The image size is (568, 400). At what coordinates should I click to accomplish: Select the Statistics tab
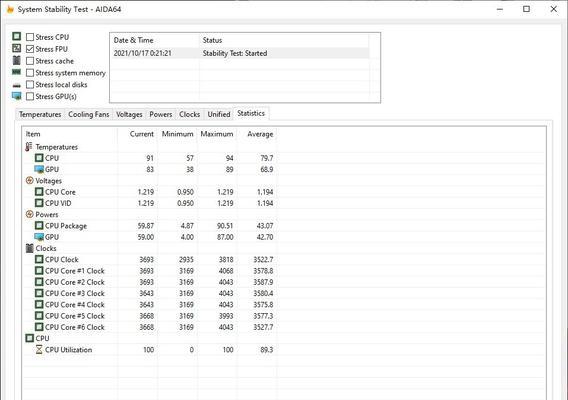pos(251,113)
